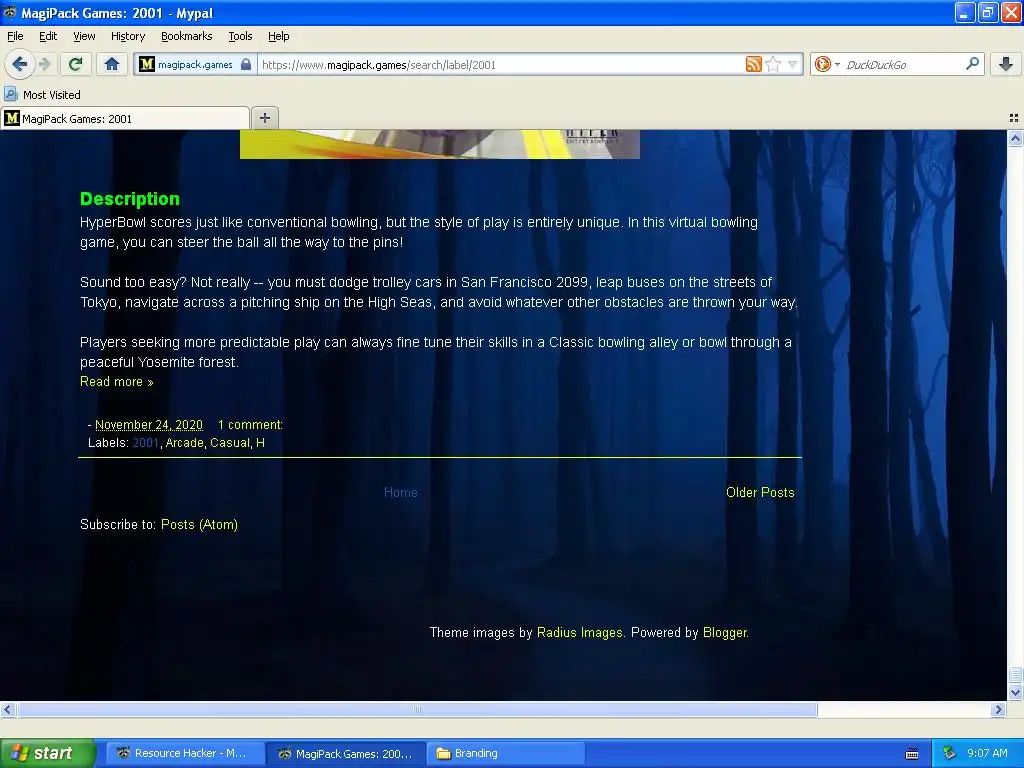Open the Downloads arrow button
The height and width of the screenshot is (768, 1024).
coord(1006,64)
